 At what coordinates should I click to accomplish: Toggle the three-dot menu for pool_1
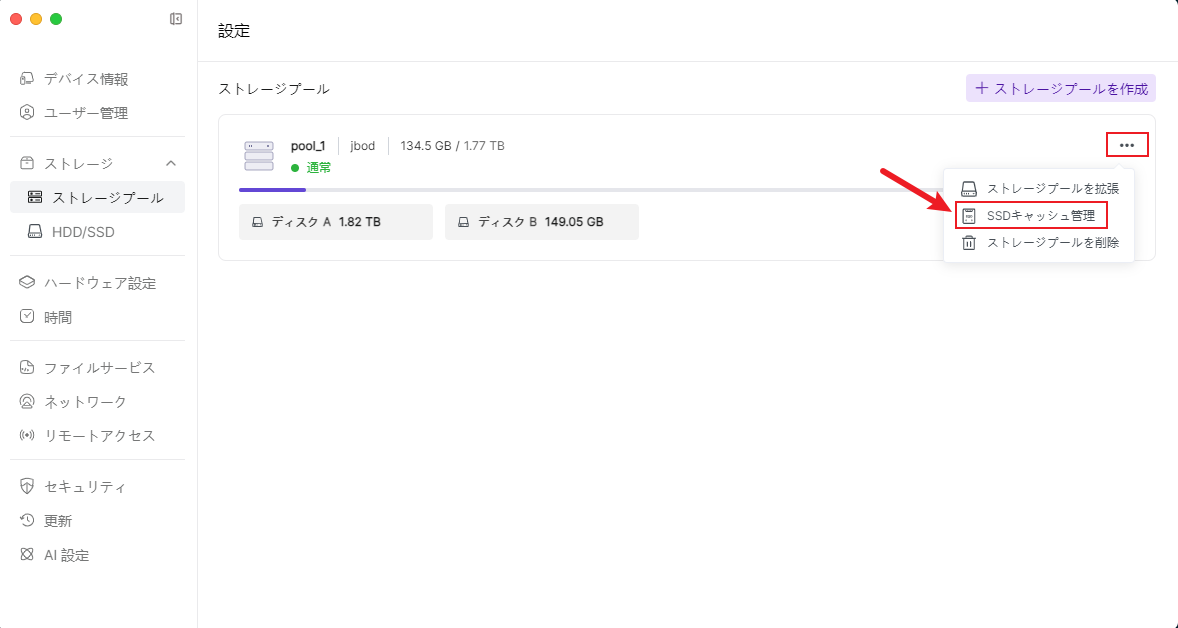point(1127,145)
